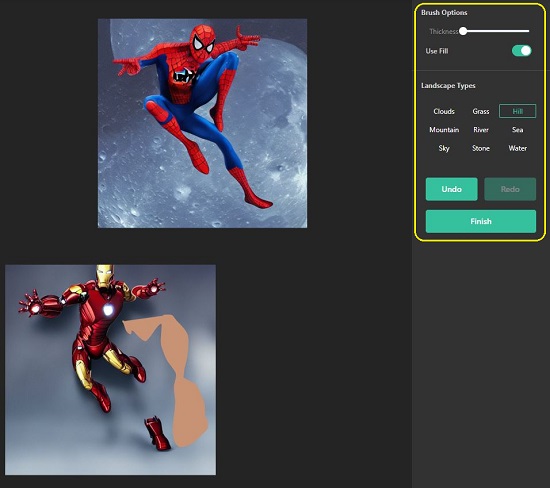Finish the landscape drawing
The width and height of the screenshot is (550, 488).
pos(481,221)
